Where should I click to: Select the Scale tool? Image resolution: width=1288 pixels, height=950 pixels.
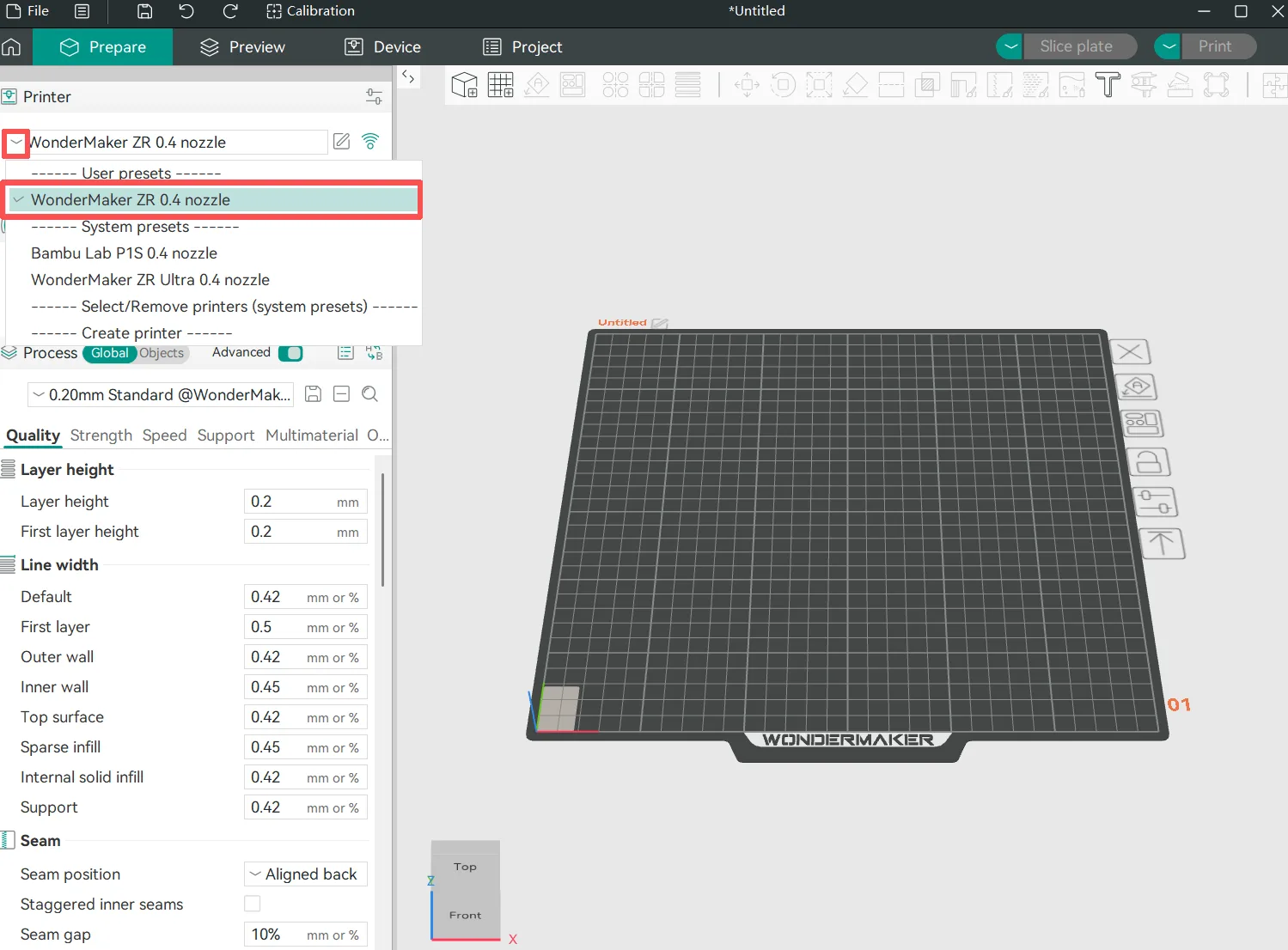(x=819, y=84)
